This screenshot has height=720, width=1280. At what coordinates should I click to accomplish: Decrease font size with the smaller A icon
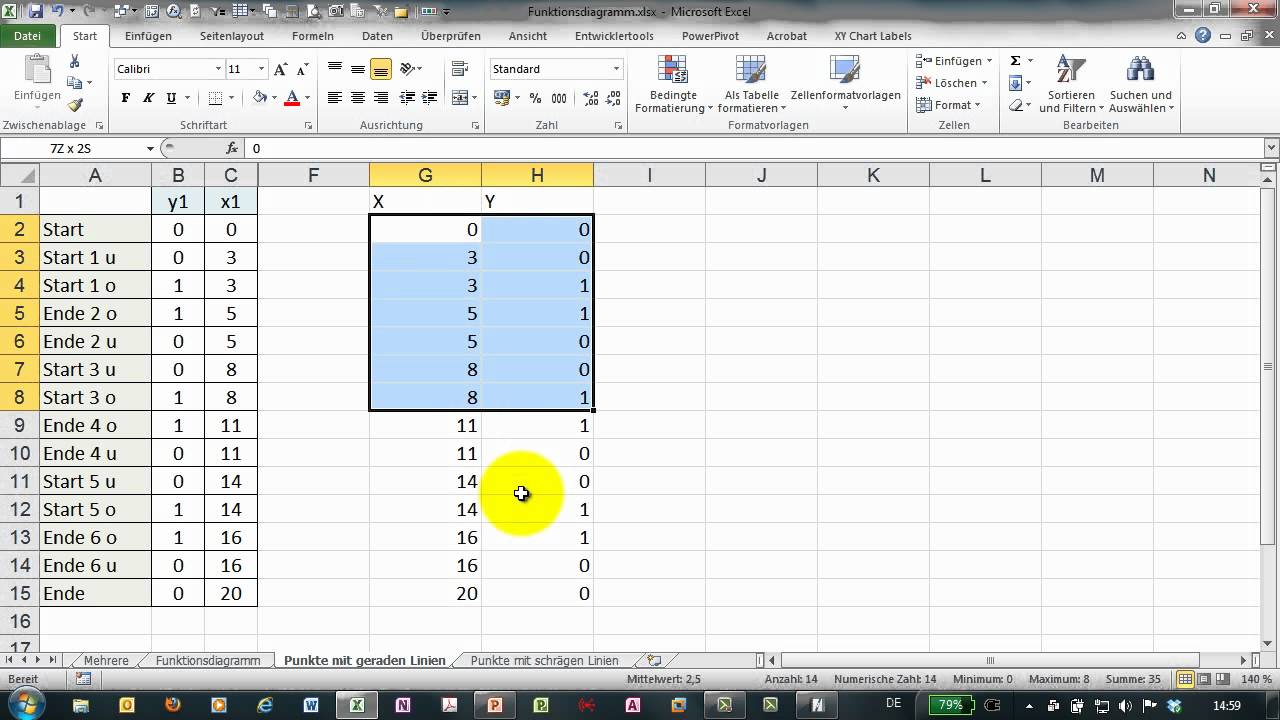point(304,70)
